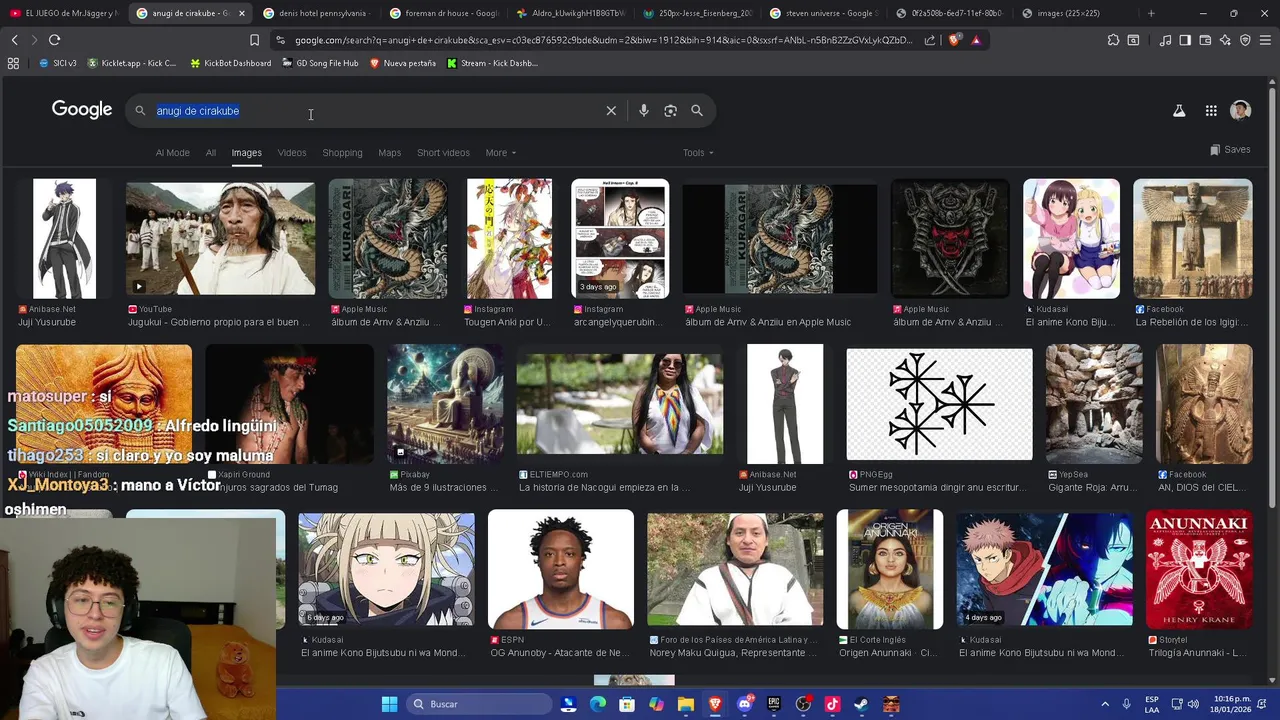Open the OG Anunoby ESPN image result

(561, 569)
